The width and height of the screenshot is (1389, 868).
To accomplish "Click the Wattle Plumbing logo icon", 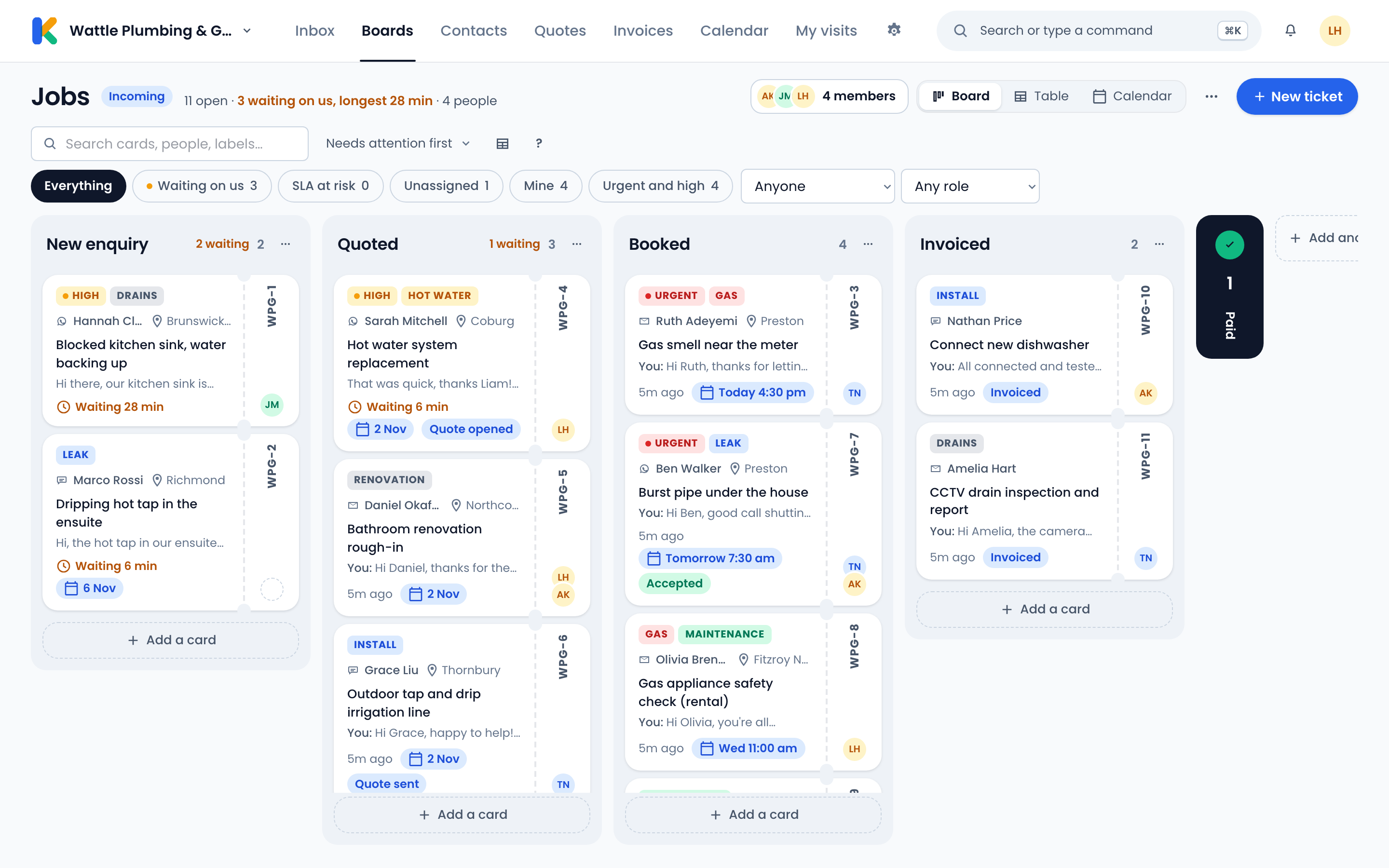I will click(45, 30).
